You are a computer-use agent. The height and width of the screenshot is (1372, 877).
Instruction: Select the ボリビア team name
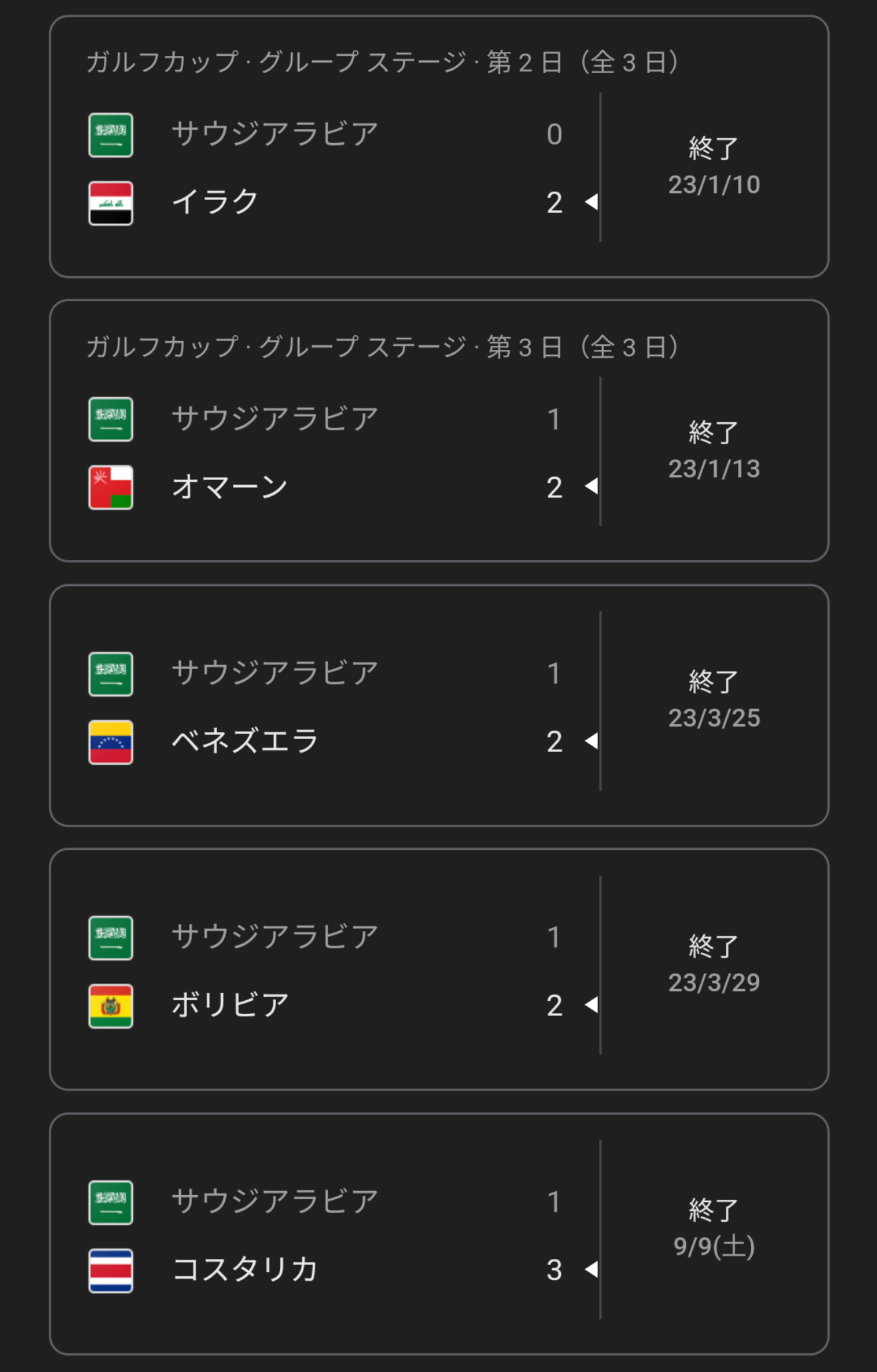230,1005
